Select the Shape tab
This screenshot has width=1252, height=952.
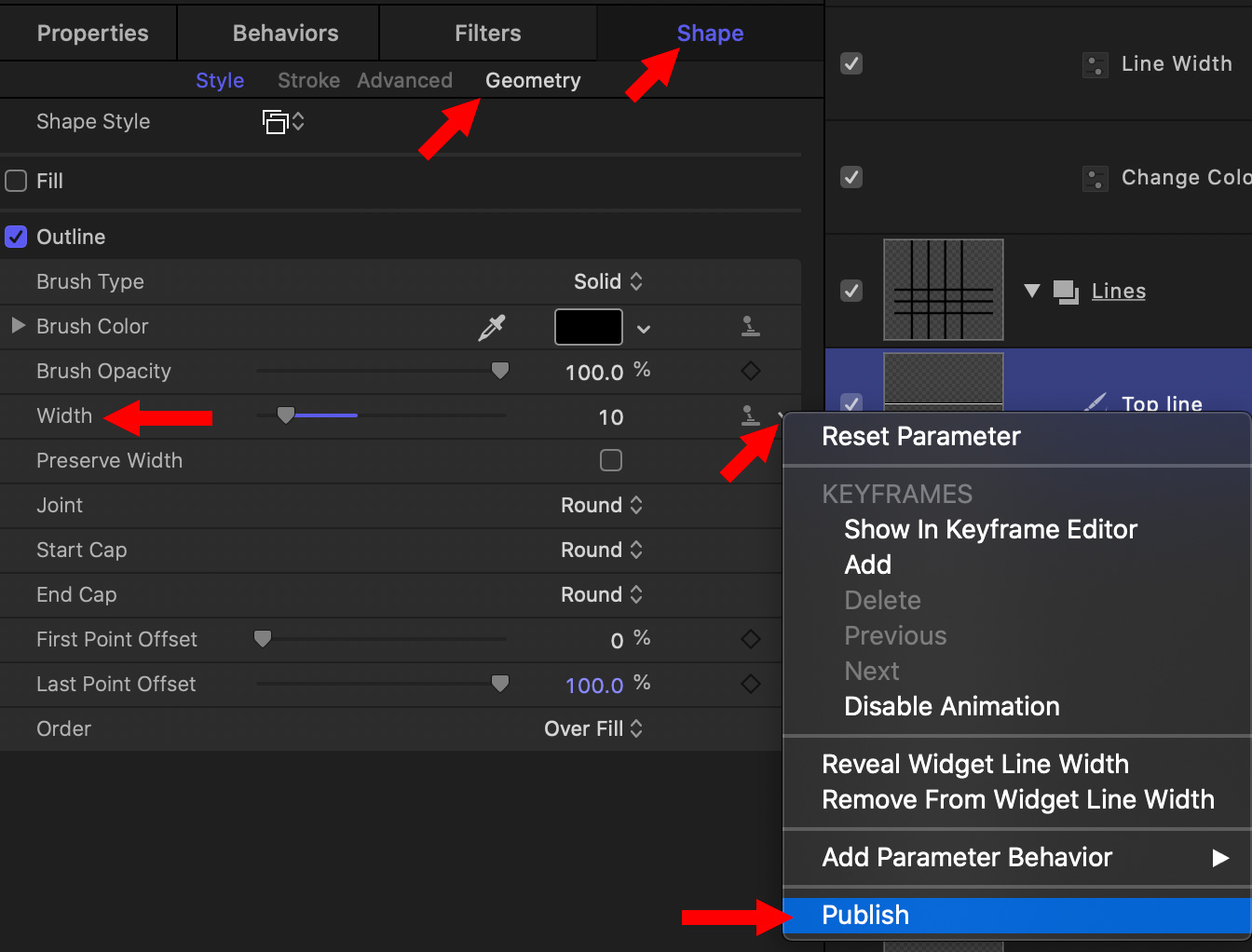tap(710, 34)
